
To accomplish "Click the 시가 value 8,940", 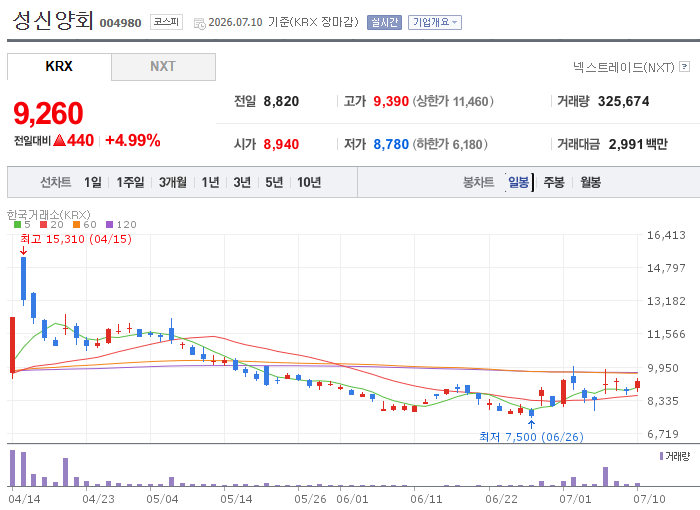I will (281, 144).
